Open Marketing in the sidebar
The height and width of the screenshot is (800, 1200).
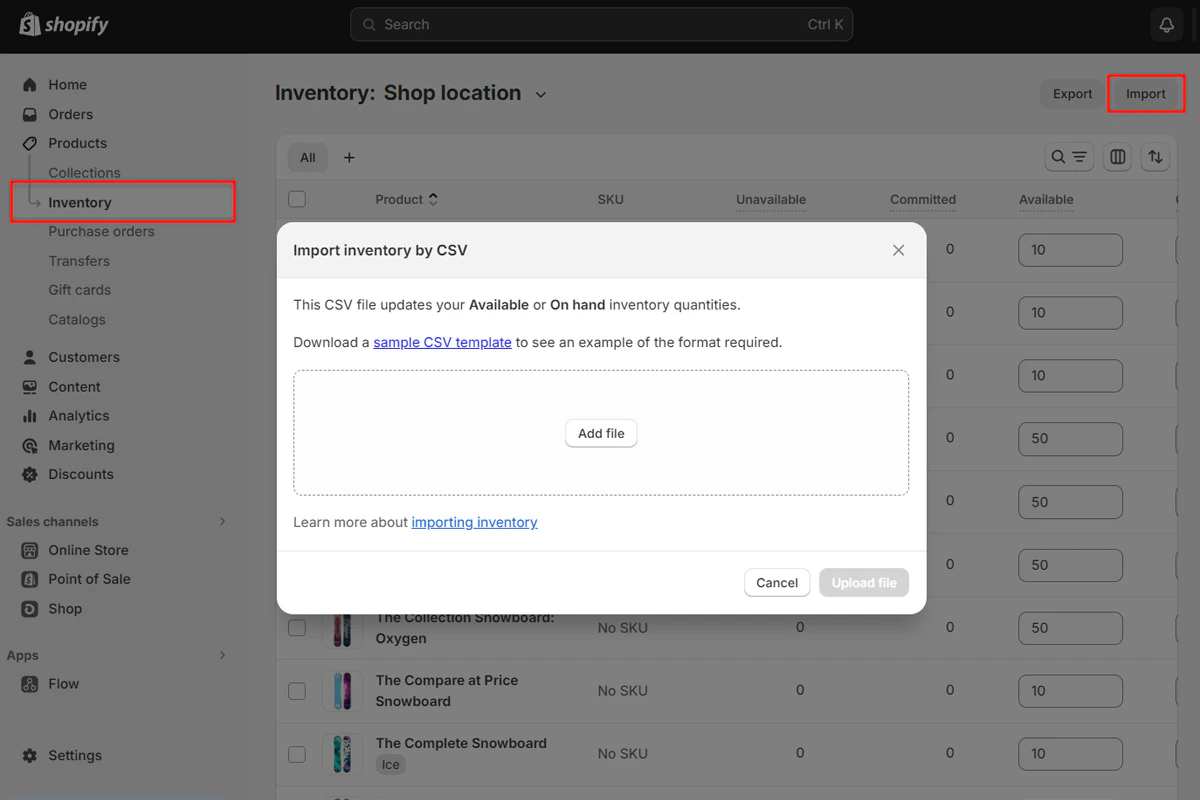86,445
